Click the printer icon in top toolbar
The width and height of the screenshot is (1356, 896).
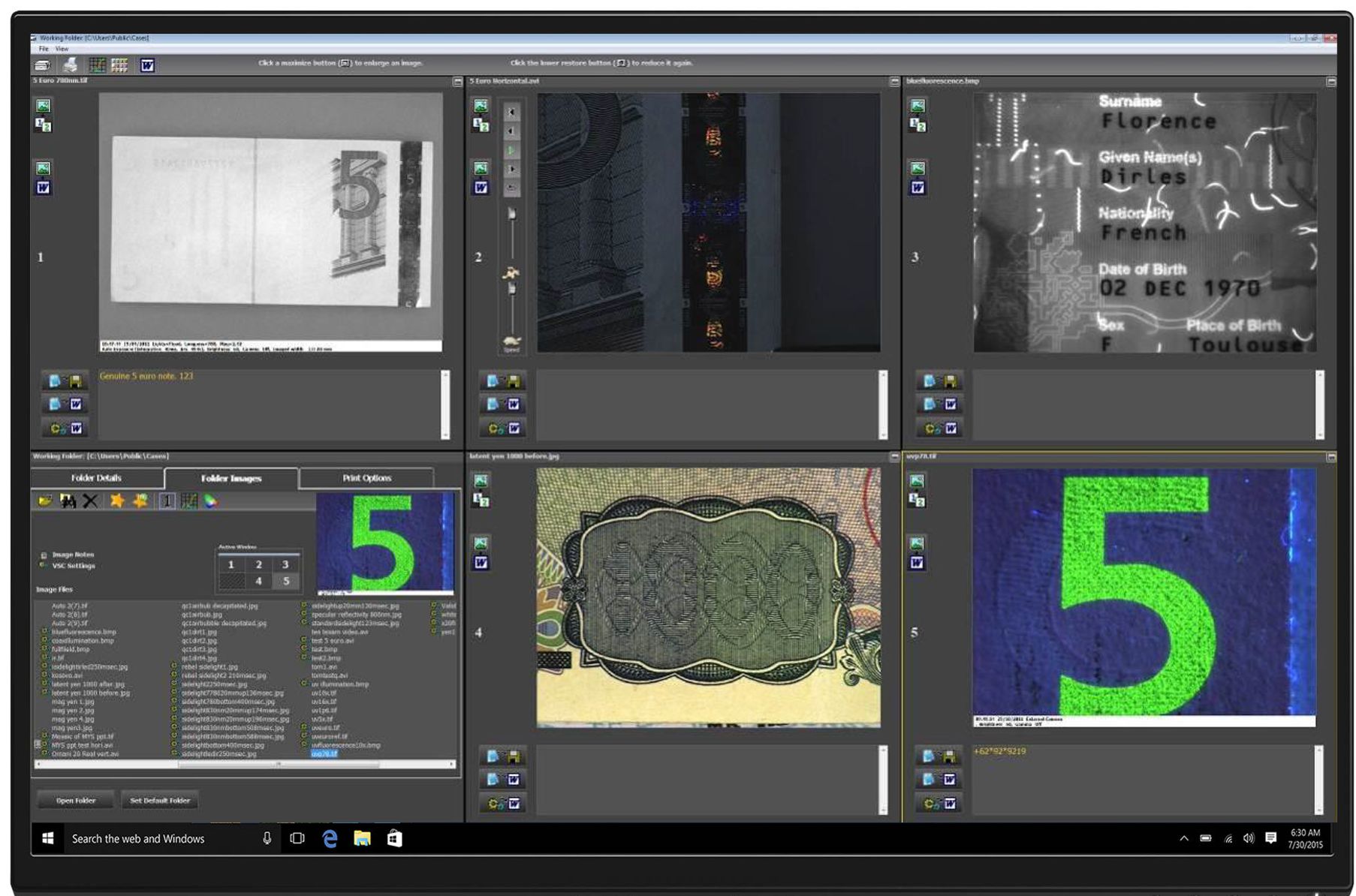tap(70, 65)
